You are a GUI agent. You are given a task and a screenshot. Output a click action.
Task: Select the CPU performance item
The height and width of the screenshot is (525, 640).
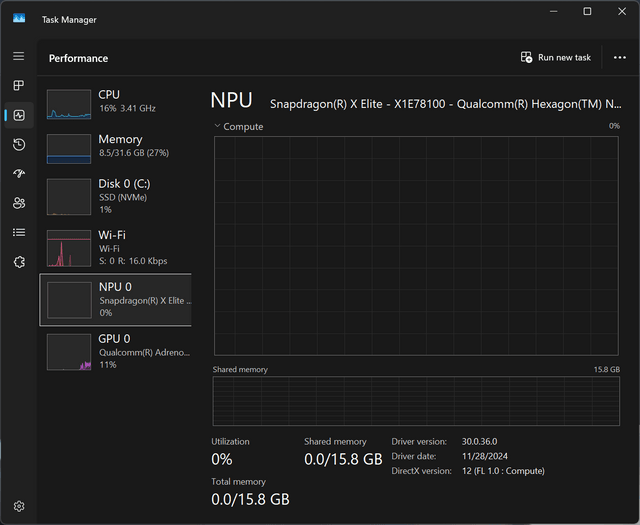[116, 104]
